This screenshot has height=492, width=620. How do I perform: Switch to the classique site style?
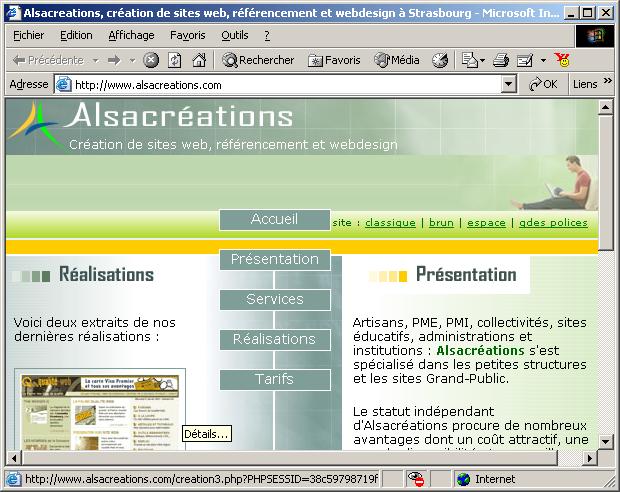point(390,223)
